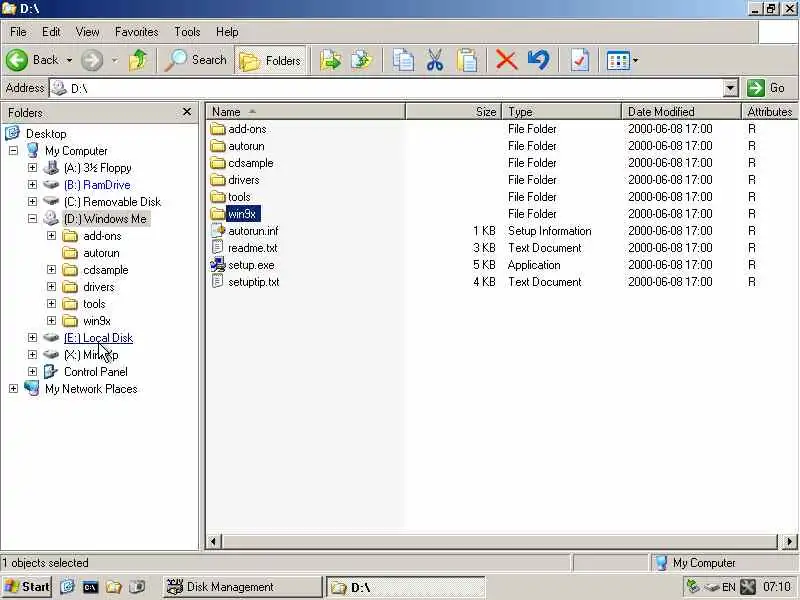Expand the (A:) 3½ Floppy node
Viewport: 800px width, 600px height.
click(32, 167)
